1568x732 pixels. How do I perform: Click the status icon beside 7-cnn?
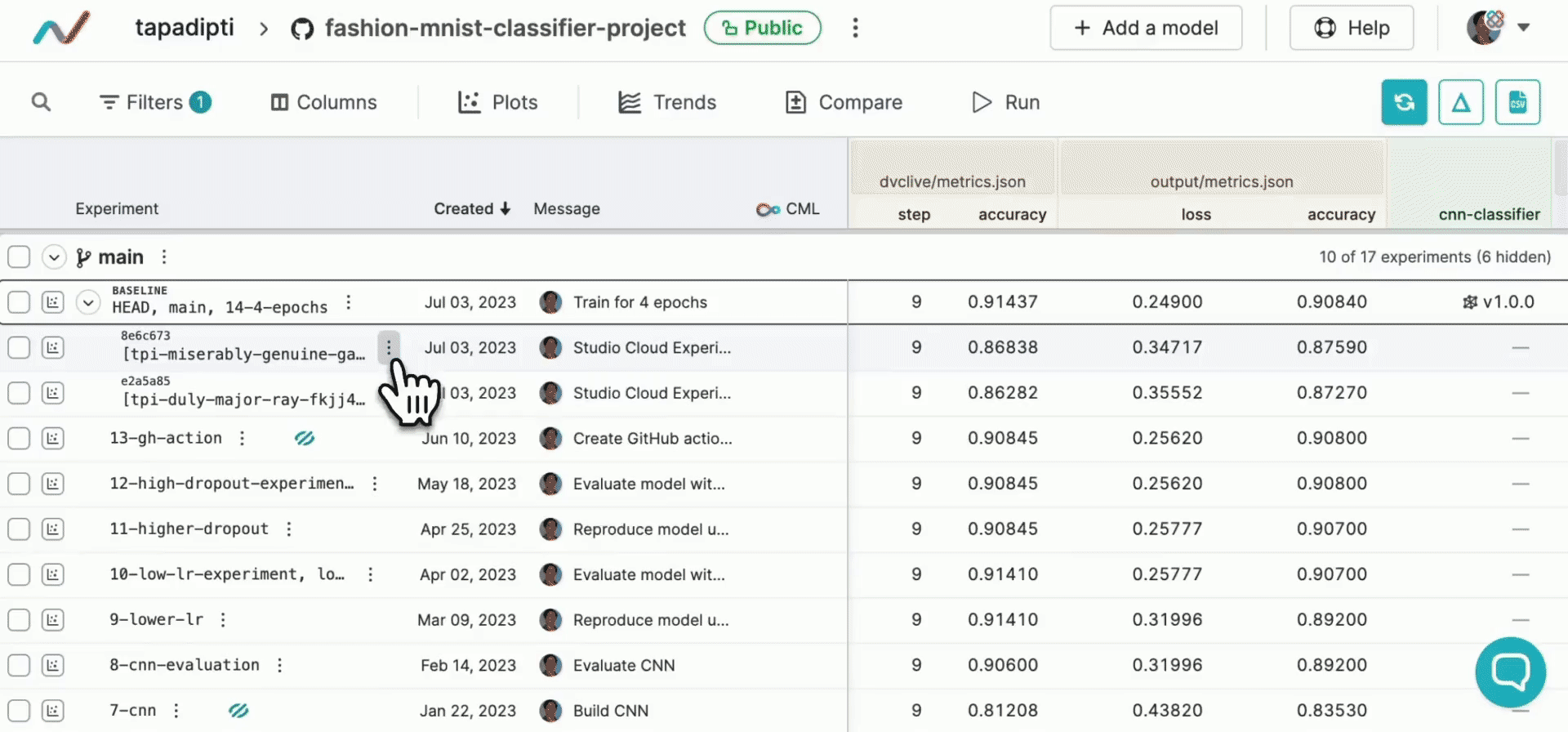pos(238,711)
